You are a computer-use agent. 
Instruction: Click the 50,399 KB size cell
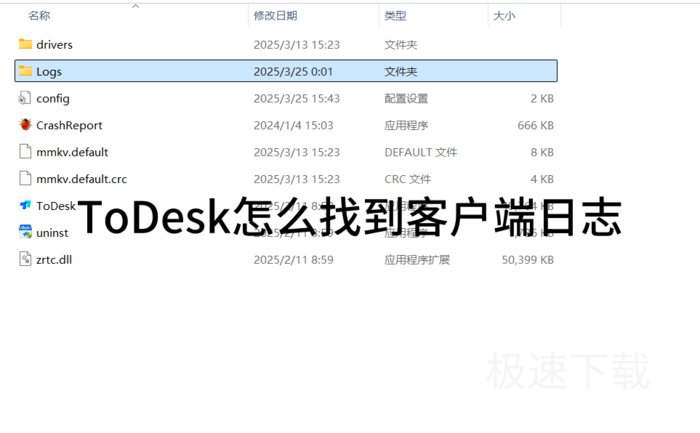[x=528, y=259]
